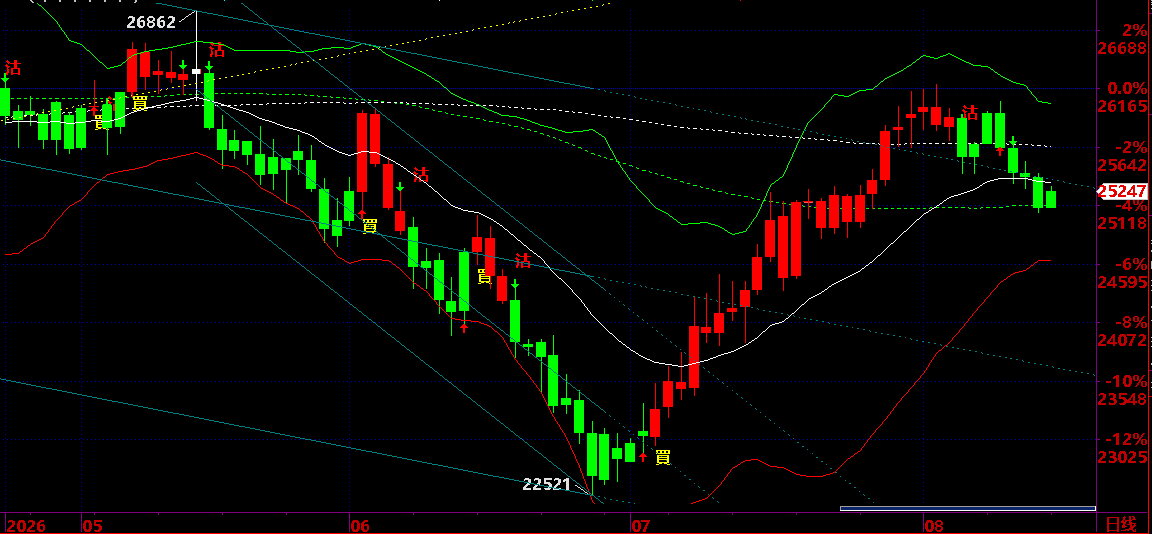Select the 05 month marker on time axis

click(92, 526)
